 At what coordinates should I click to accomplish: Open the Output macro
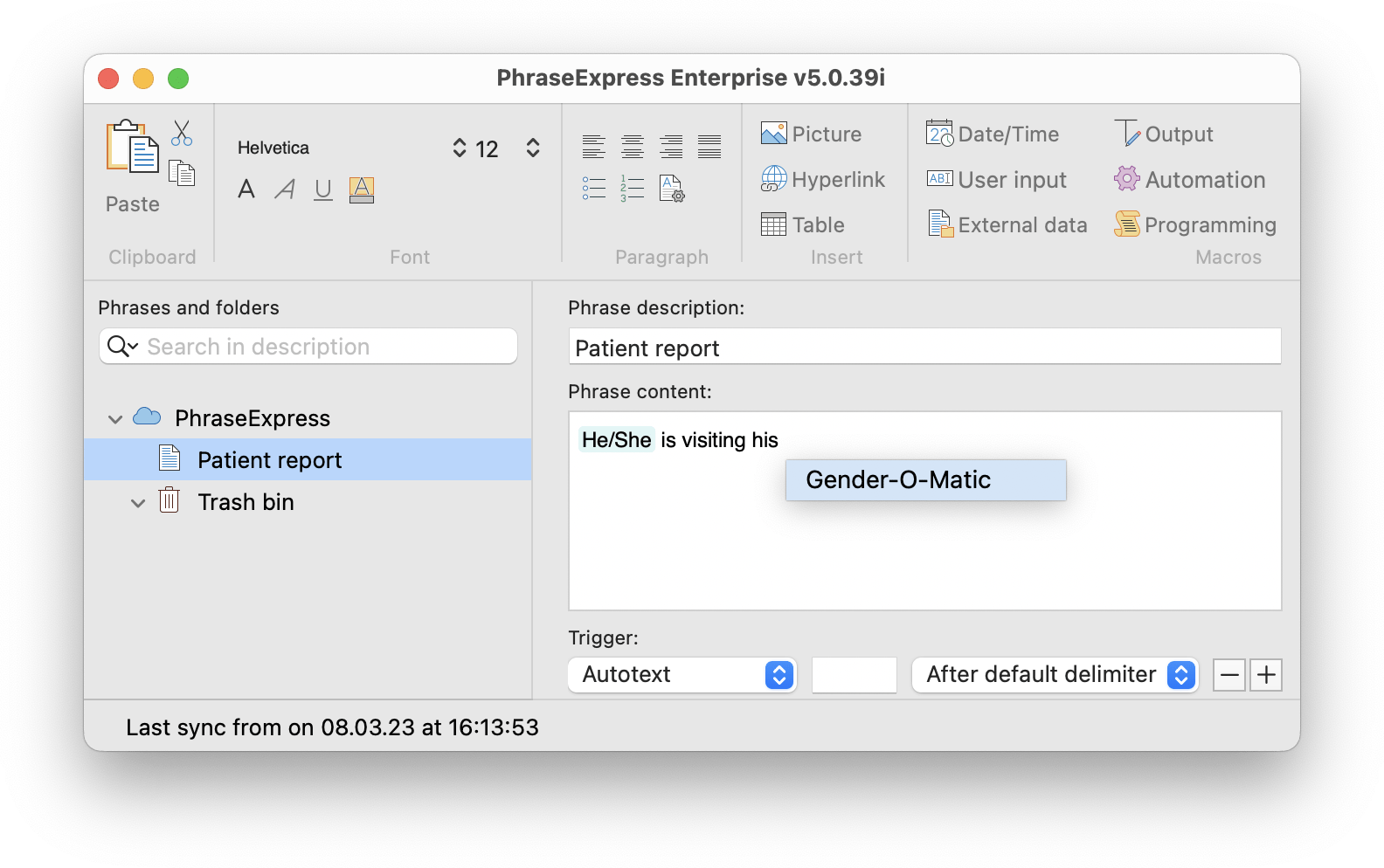point(1164,134)
